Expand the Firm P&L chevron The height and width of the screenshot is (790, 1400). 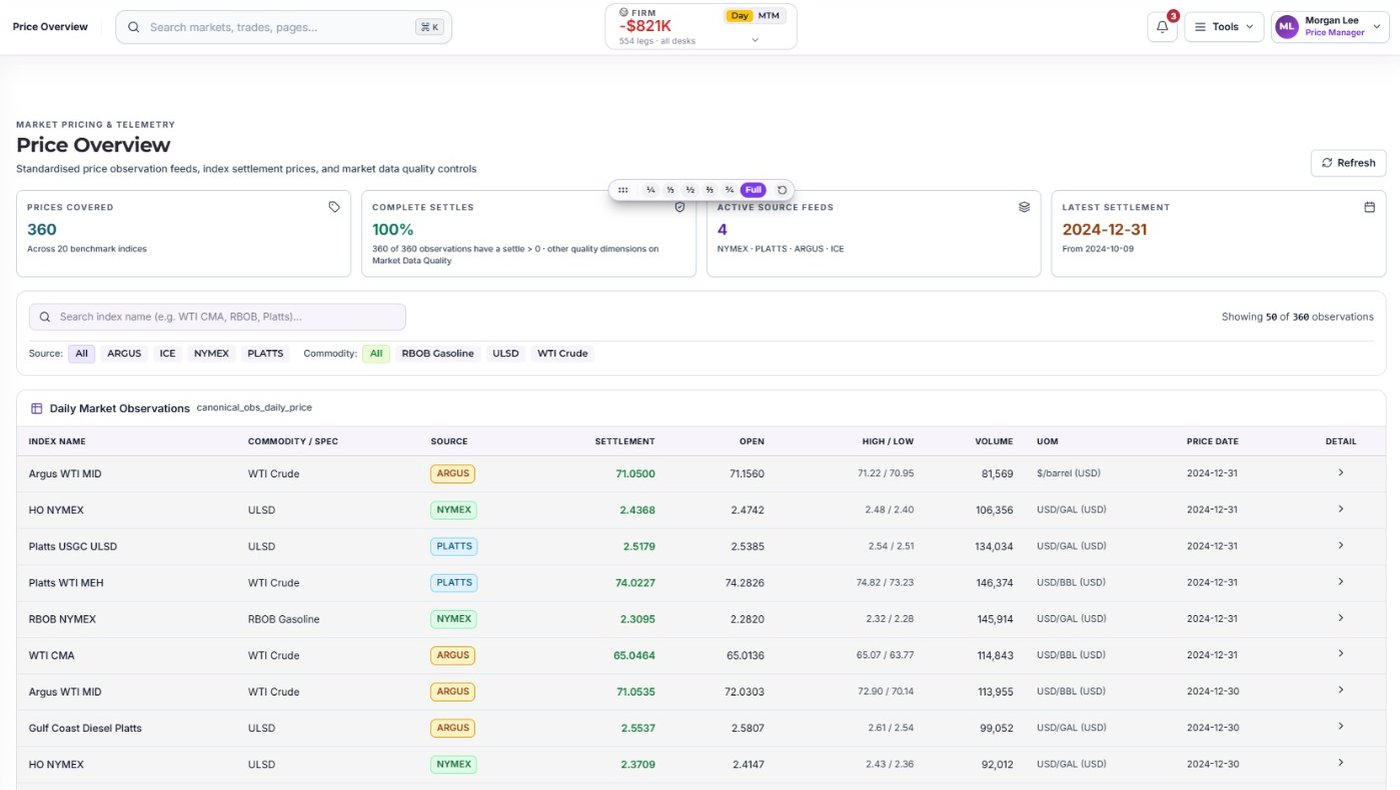(755, 41)
